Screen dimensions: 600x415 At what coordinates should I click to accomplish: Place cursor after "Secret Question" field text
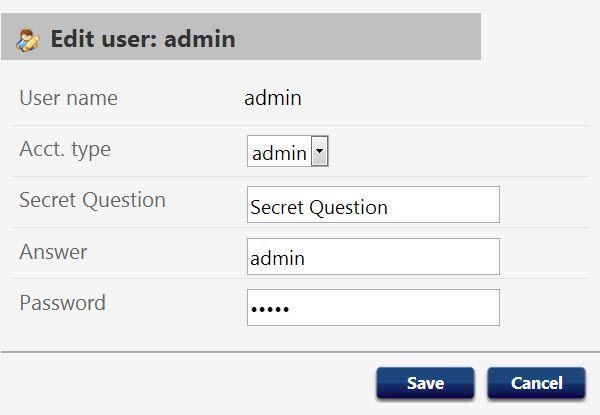pyautogui.click(x=390, y=207)
